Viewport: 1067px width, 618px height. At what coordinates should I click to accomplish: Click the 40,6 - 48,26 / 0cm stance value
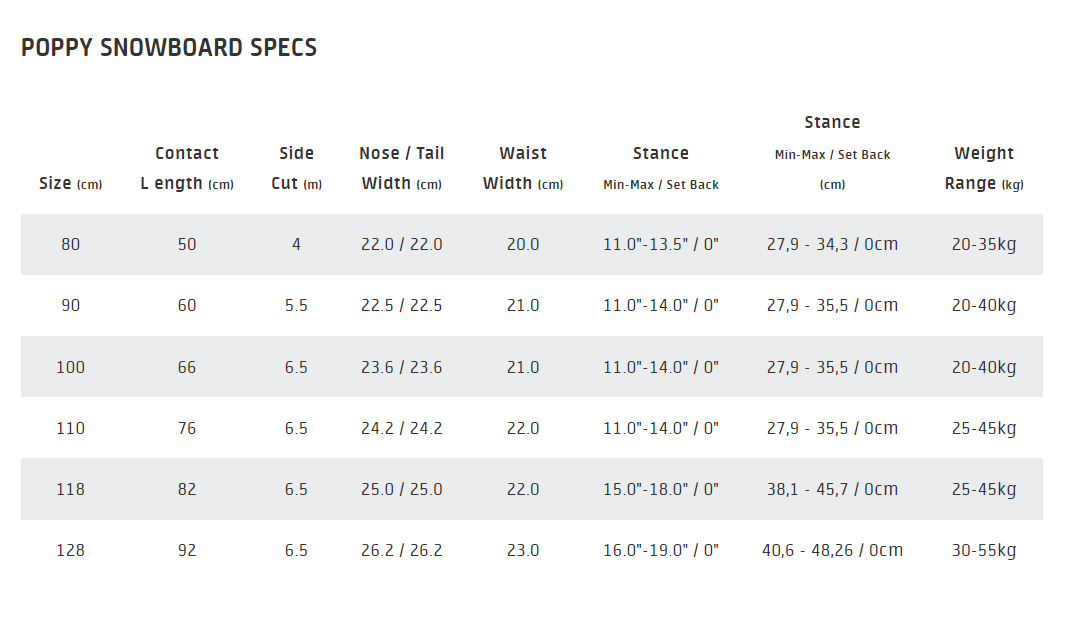pos(832,550)
